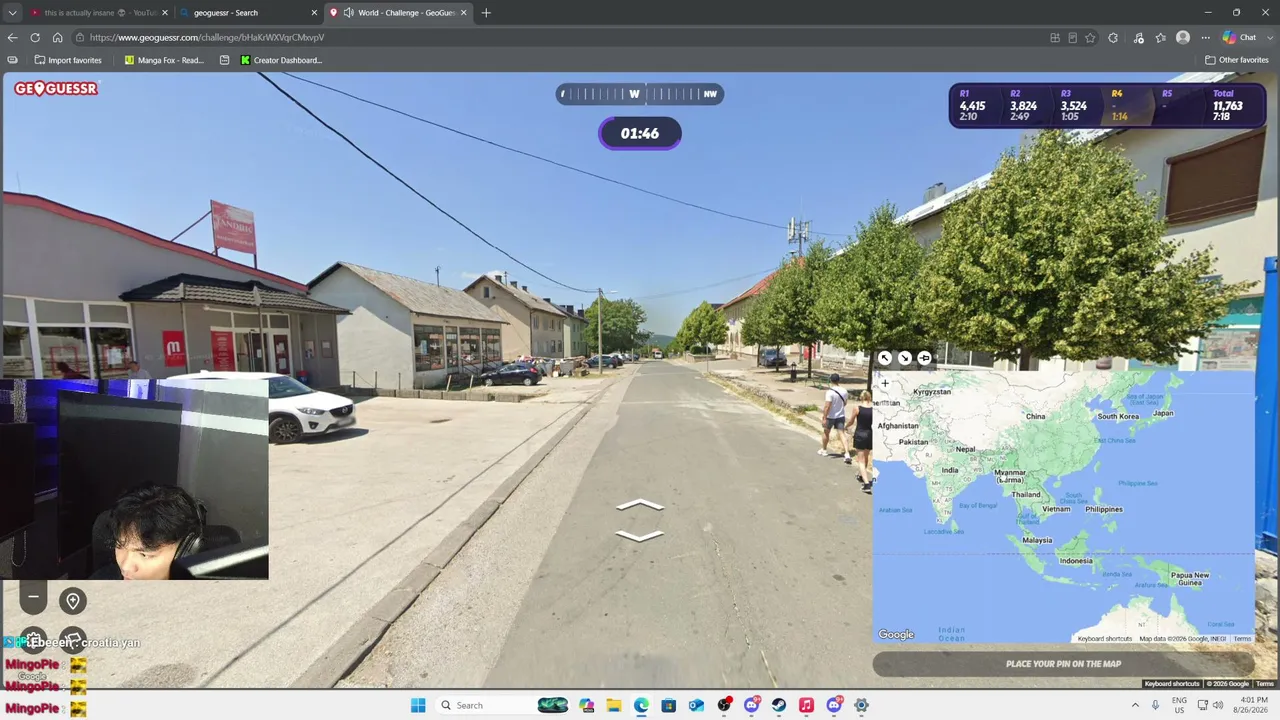Expand the tab actions menu chevron
The width and height of the screenshot is (1280, 720).
click(12, 13)
